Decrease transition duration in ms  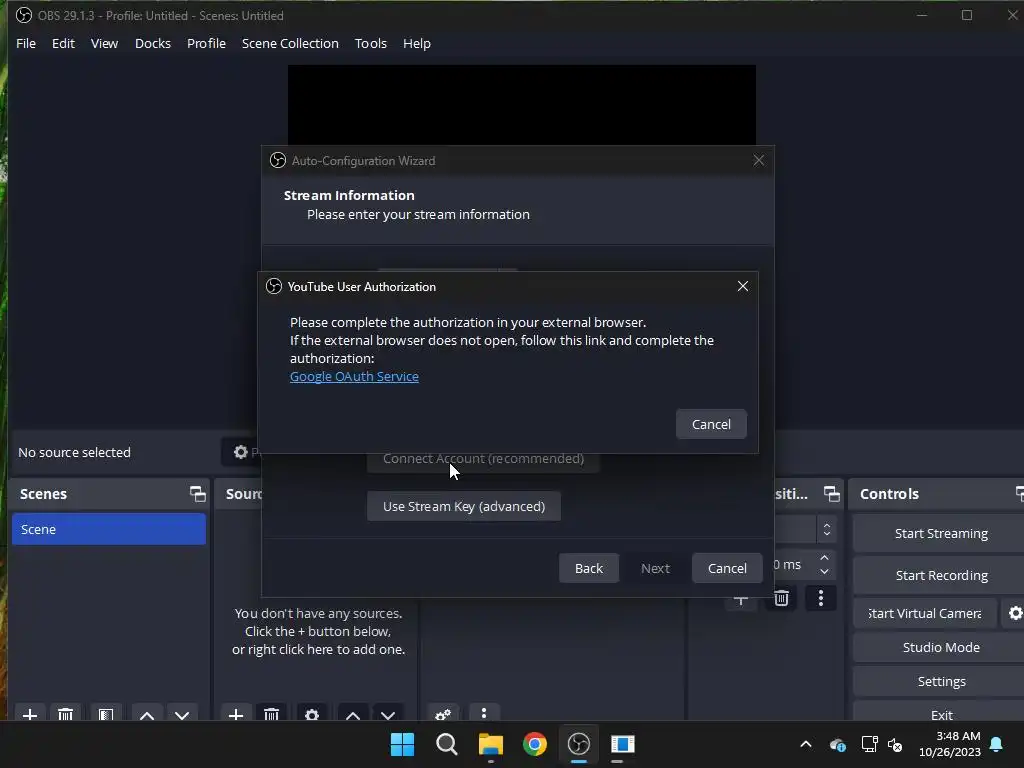tap(824, 571)
